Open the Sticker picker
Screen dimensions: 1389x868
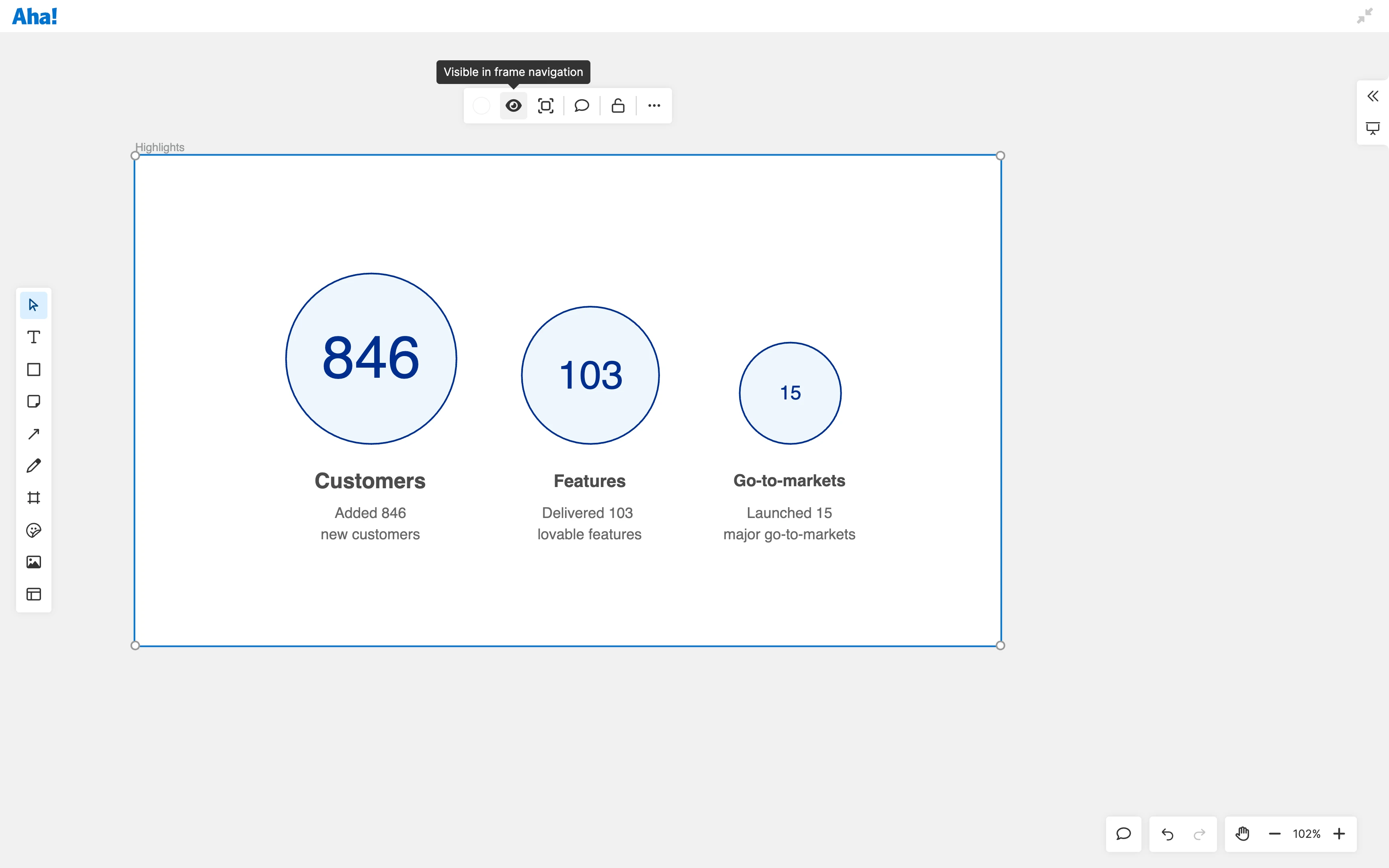click(x=33, y=530)
